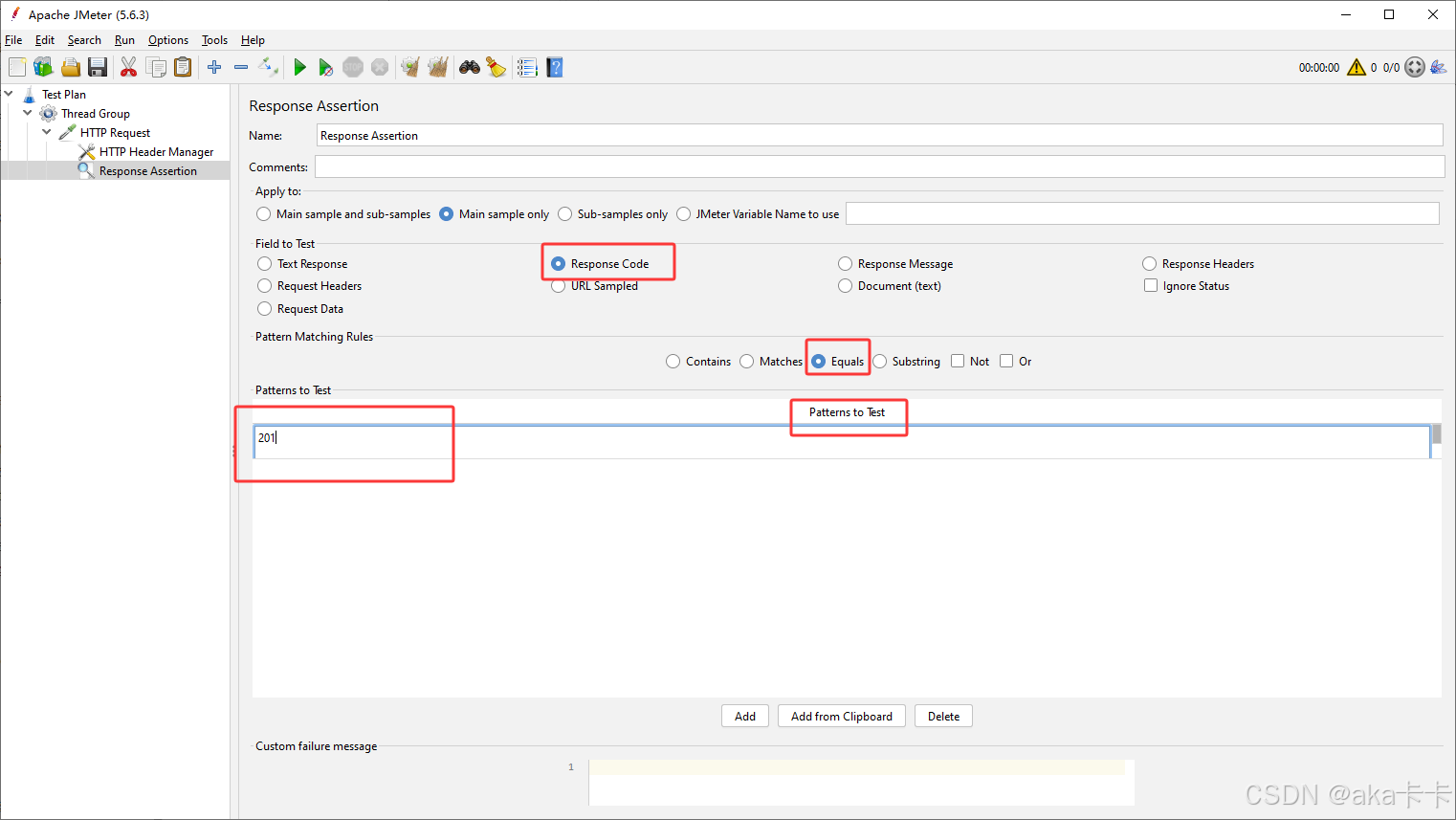Open the Edit menu
This screenshot has width=1456, height=820.
click(45, 40)
